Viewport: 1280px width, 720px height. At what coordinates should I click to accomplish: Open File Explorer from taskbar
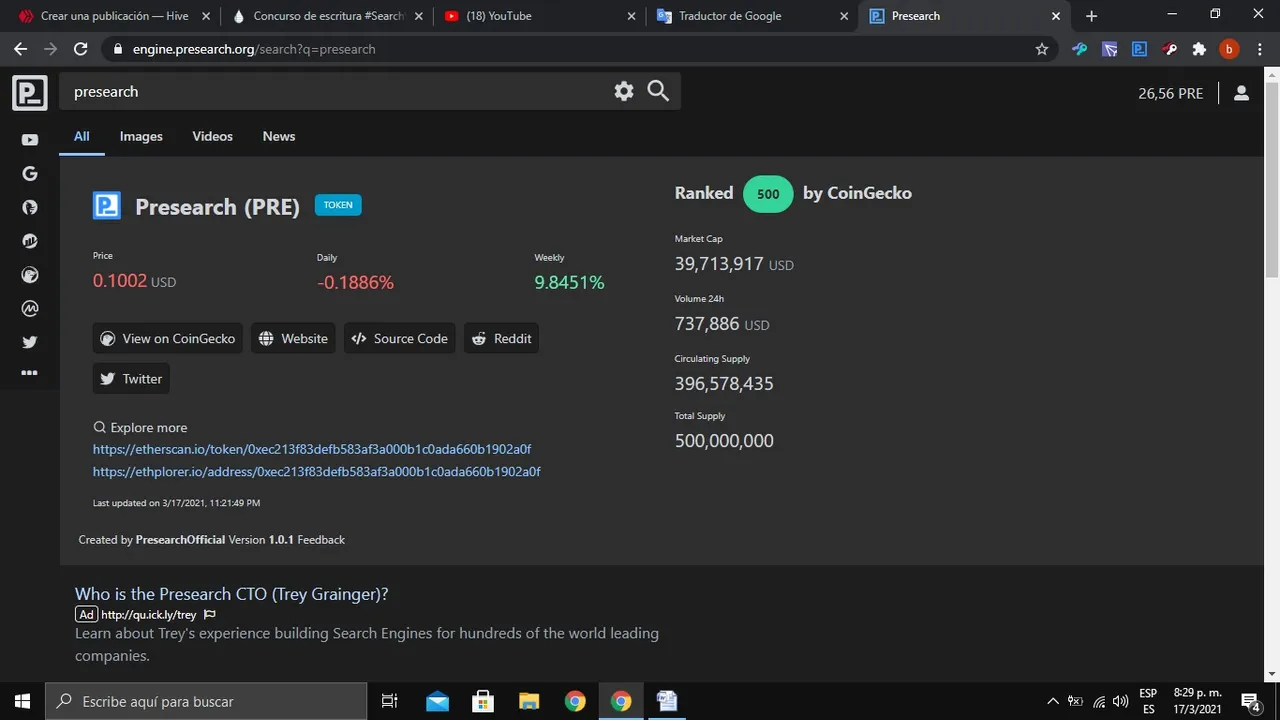pos(529,701)
